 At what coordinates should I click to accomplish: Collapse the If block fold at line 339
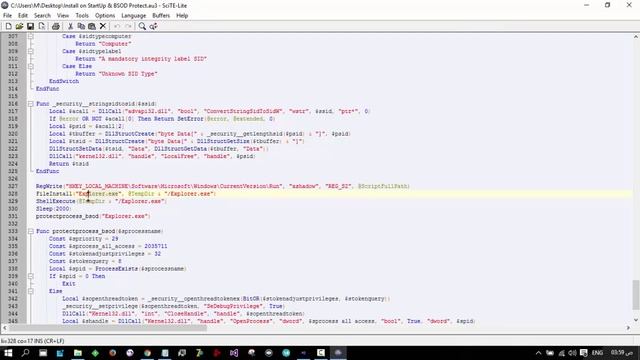[31, 276]
